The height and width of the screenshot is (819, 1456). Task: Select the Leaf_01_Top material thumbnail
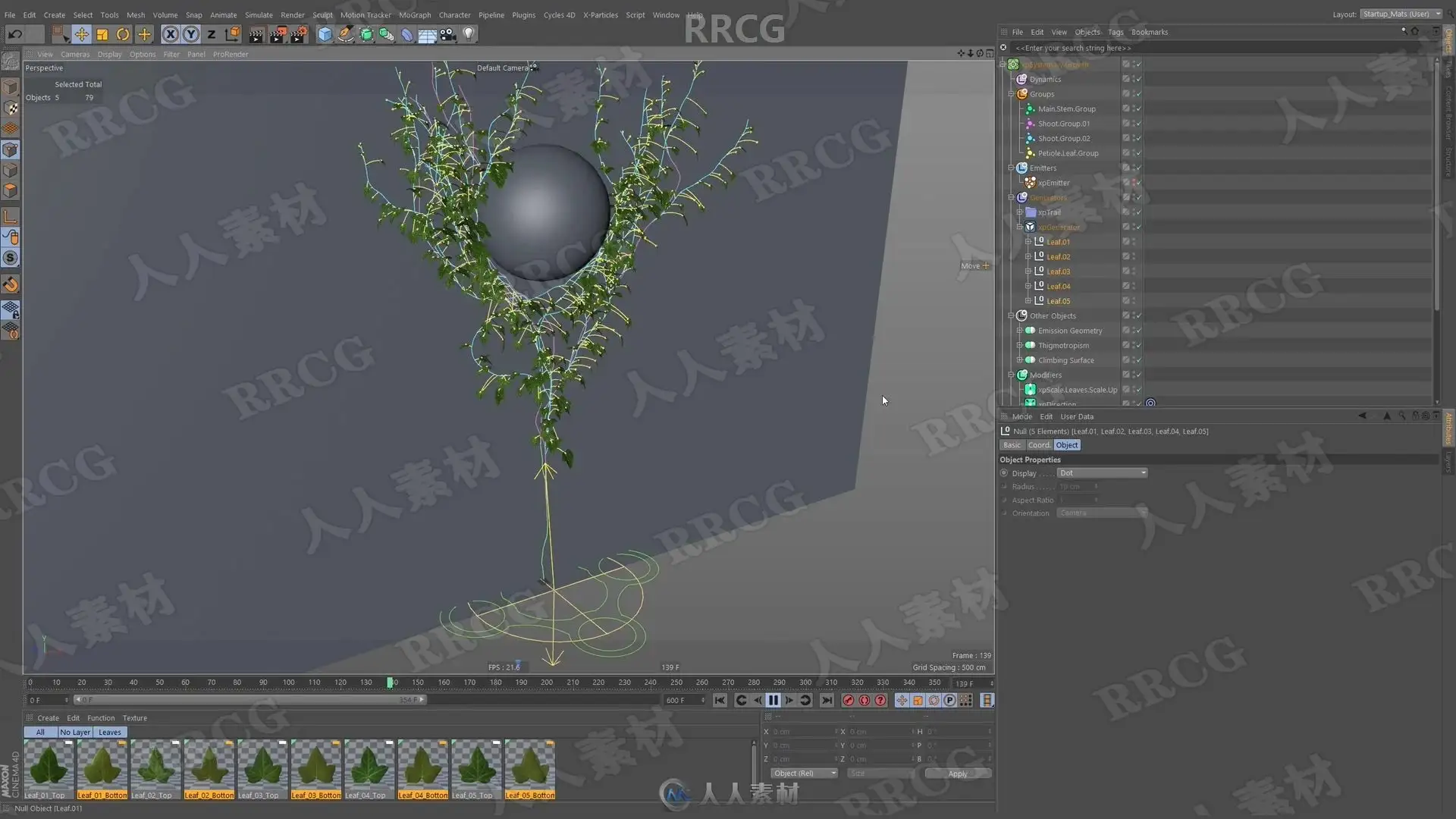(x=49, y=769)
